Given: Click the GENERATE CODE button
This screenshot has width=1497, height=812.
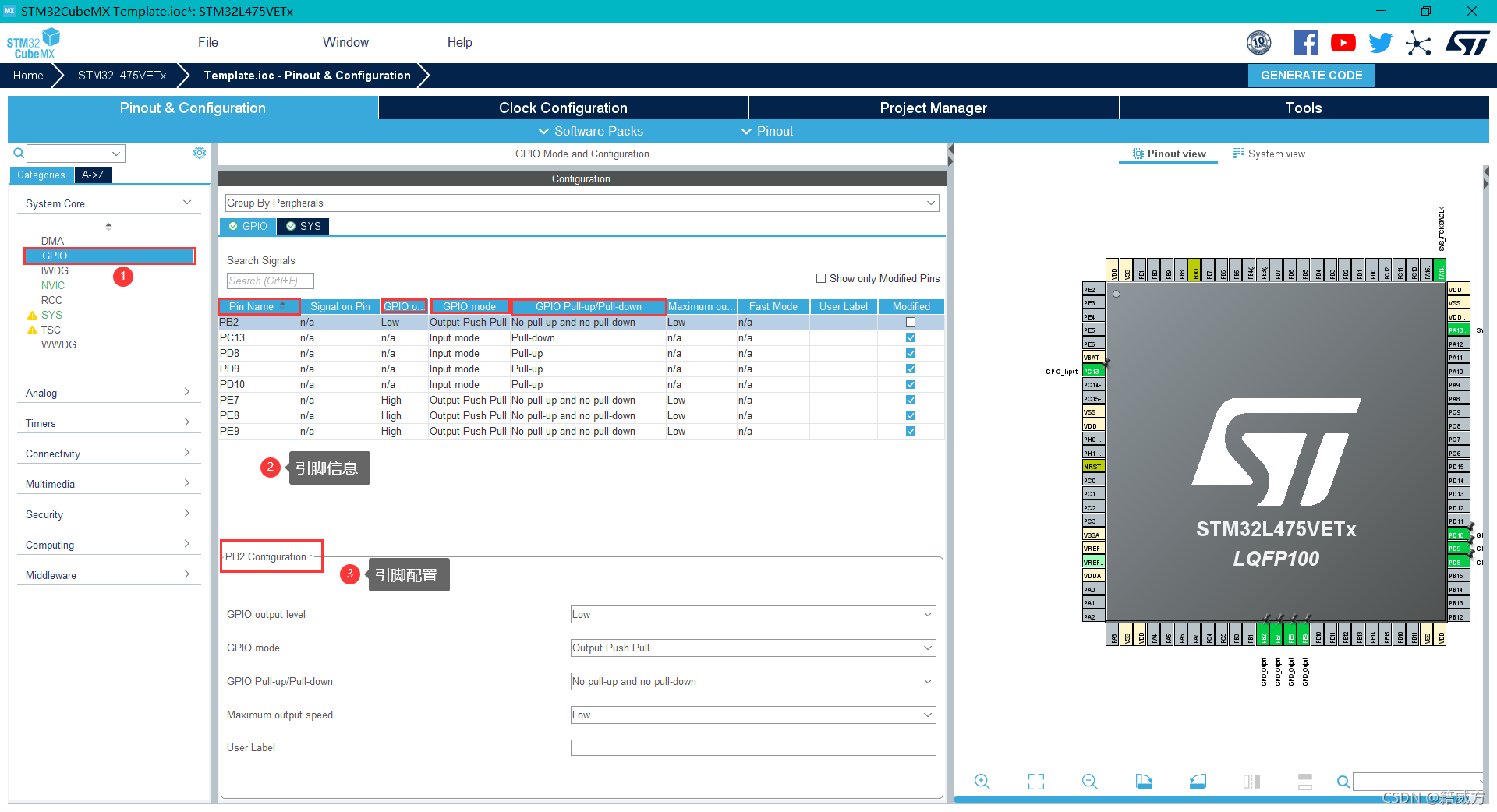Looking at the screenshot, I should [x=1311, y=76].
